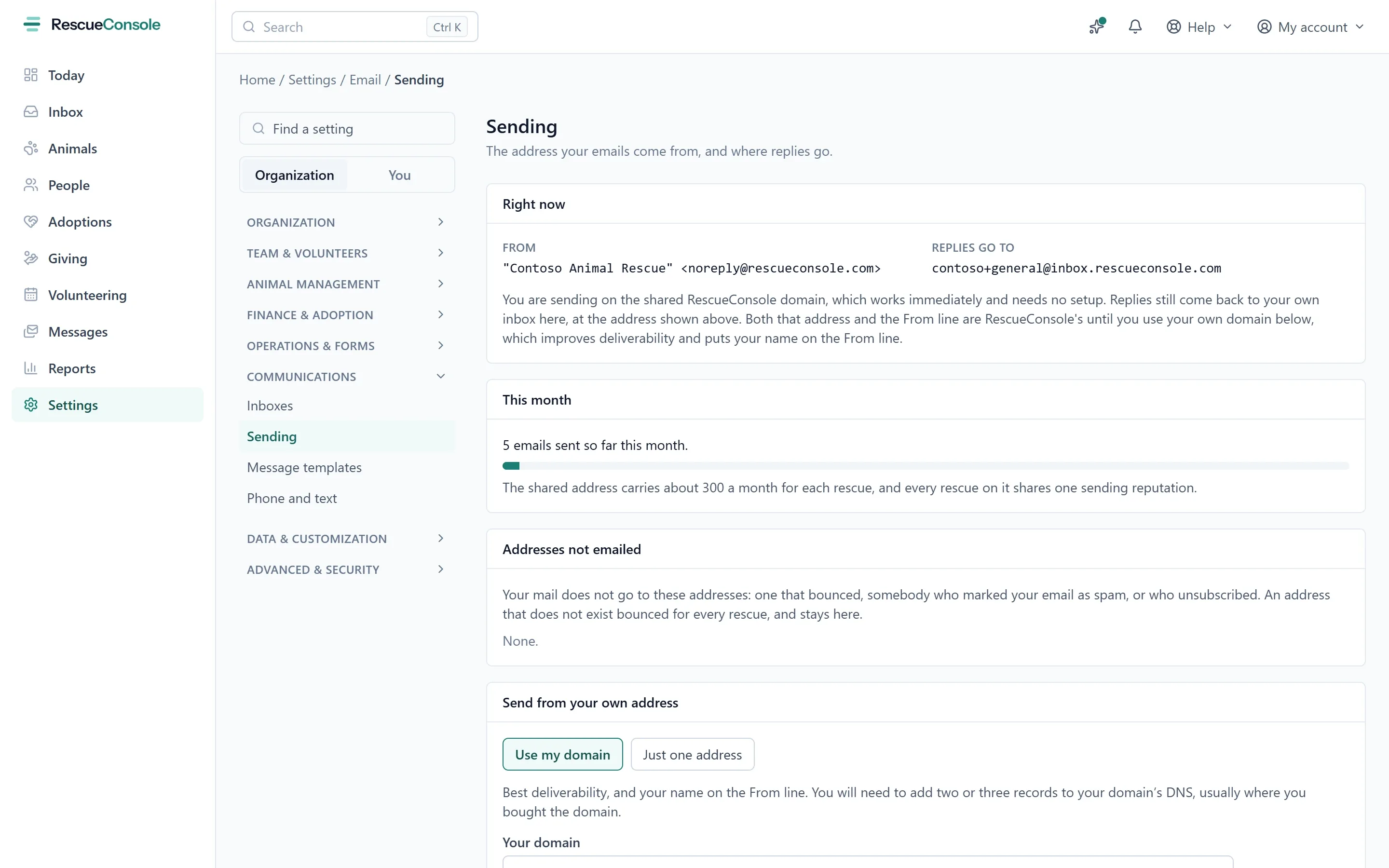Open Phone and text settings
The height and width of the screenshot is (868, 1389).
(347, 498)
